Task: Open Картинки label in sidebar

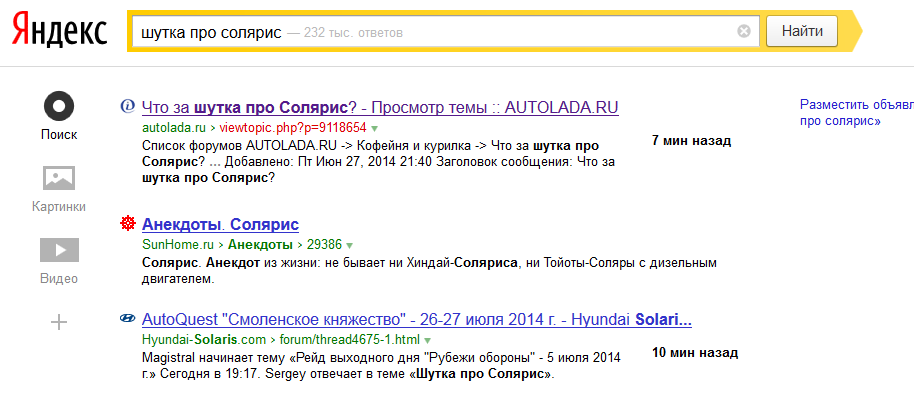Action: point(59,207)
